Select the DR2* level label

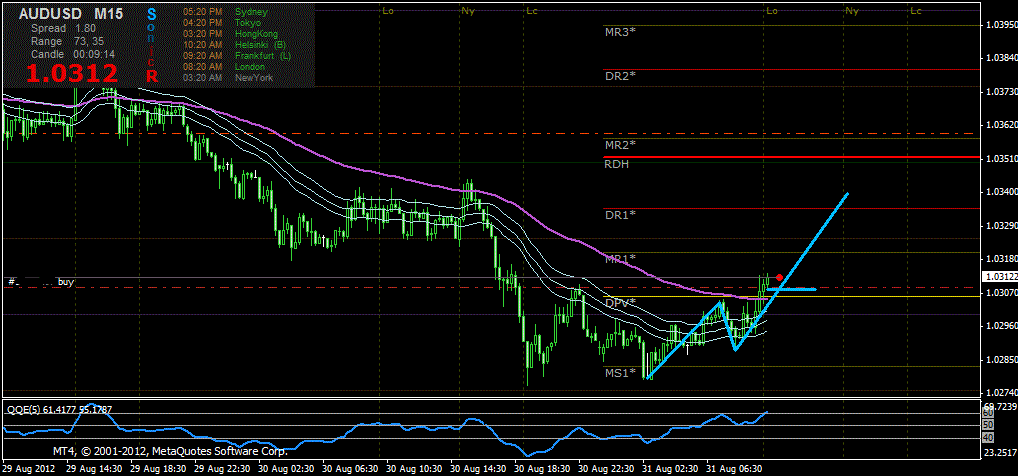pyautogui.click(x=620, y=76)
